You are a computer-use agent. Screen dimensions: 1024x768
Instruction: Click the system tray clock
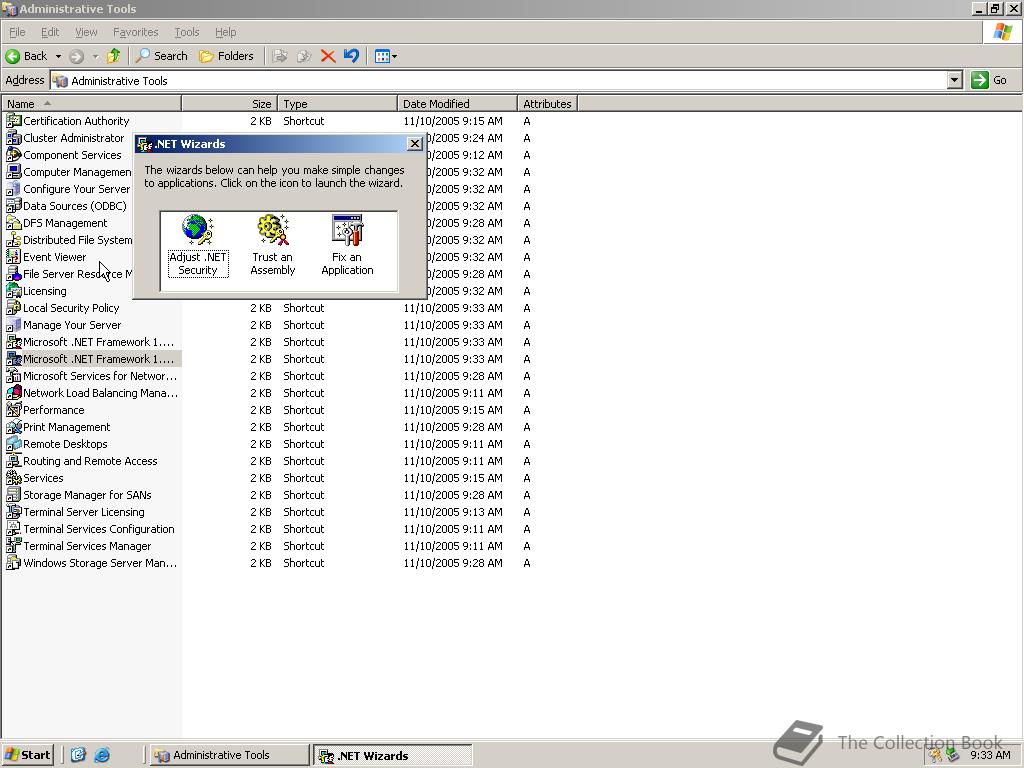tap(990, 755)
